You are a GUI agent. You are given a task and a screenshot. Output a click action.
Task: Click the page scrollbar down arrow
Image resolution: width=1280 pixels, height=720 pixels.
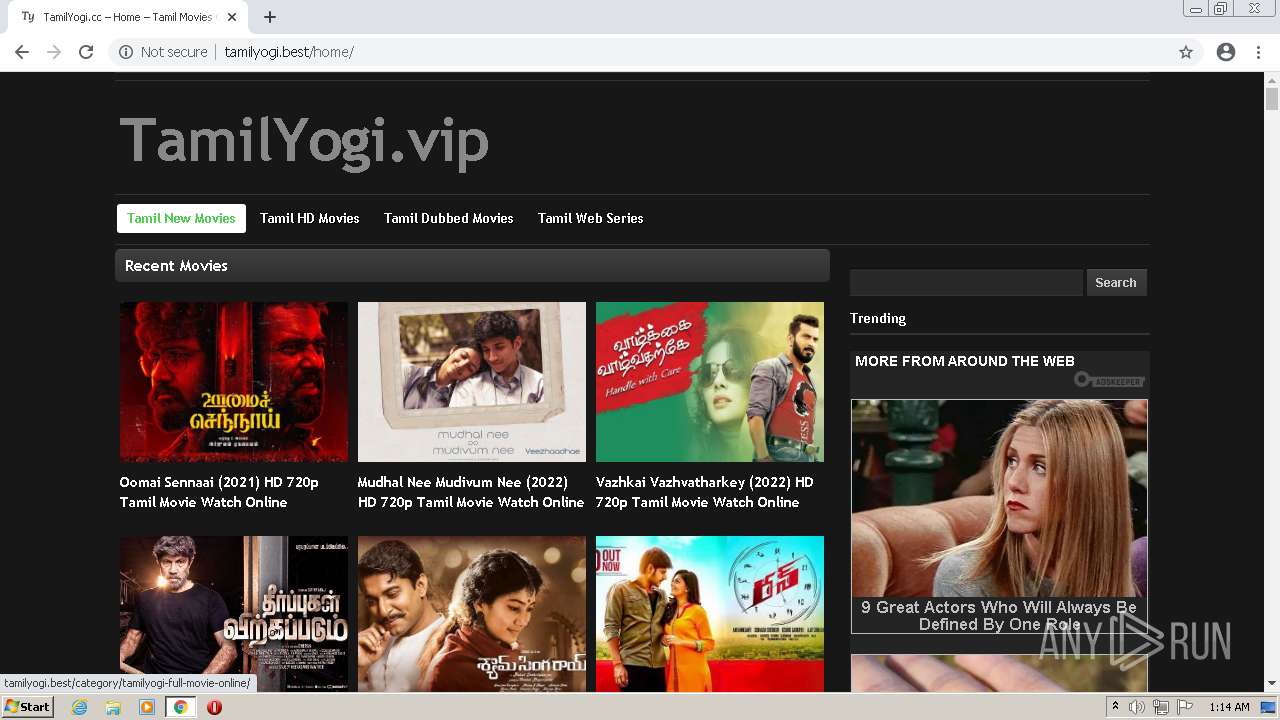1272,684
